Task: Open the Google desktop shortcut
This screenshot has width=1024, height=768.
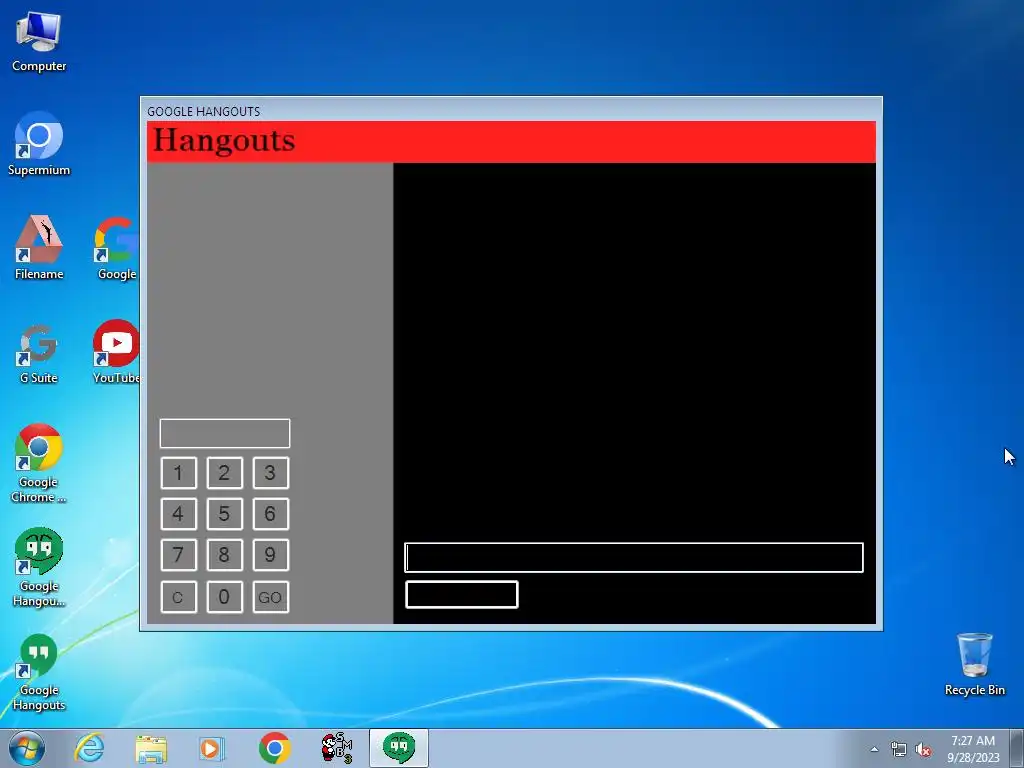Action: coord(116,248)
